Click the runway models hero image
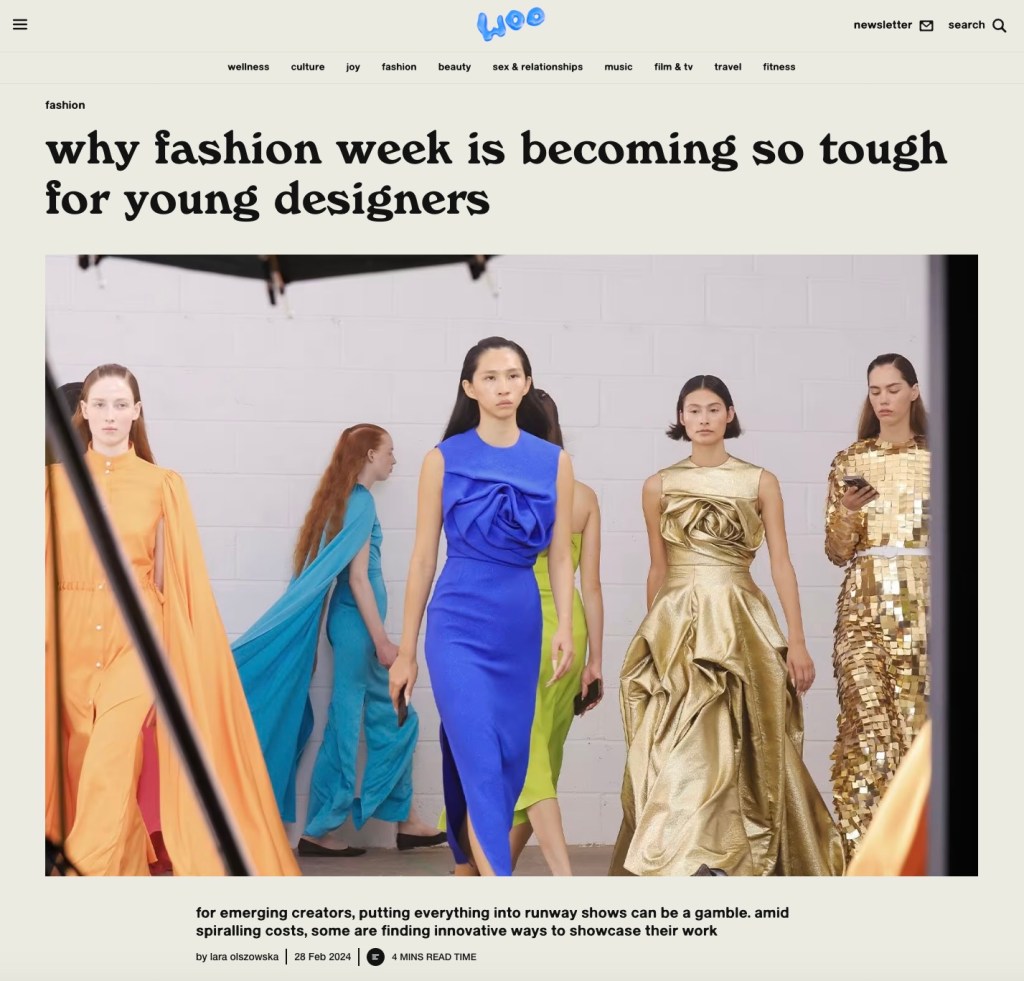The height and width of the screenshot is (981, 1024). [x=511, y=566]
